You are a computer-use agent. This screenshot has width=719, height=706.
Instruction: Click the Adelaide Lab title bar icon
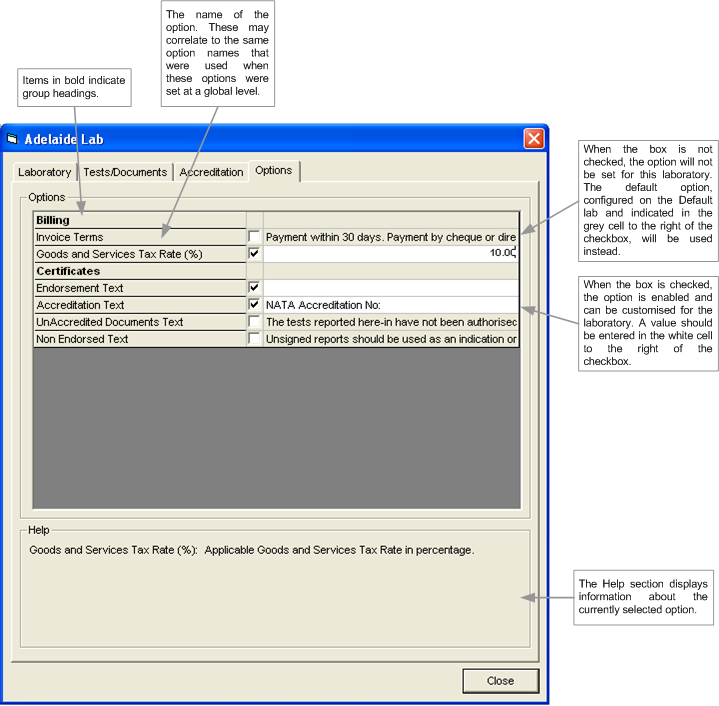(13, 139)
